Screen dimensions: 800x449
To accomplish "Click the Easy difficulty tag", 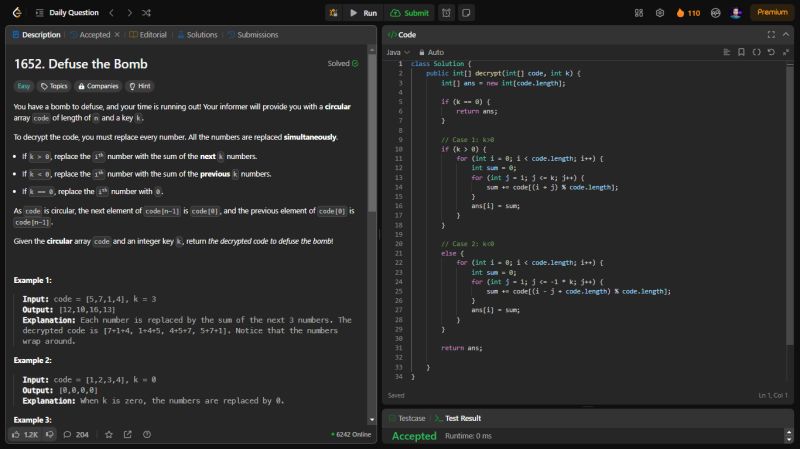I will [23, 86].
